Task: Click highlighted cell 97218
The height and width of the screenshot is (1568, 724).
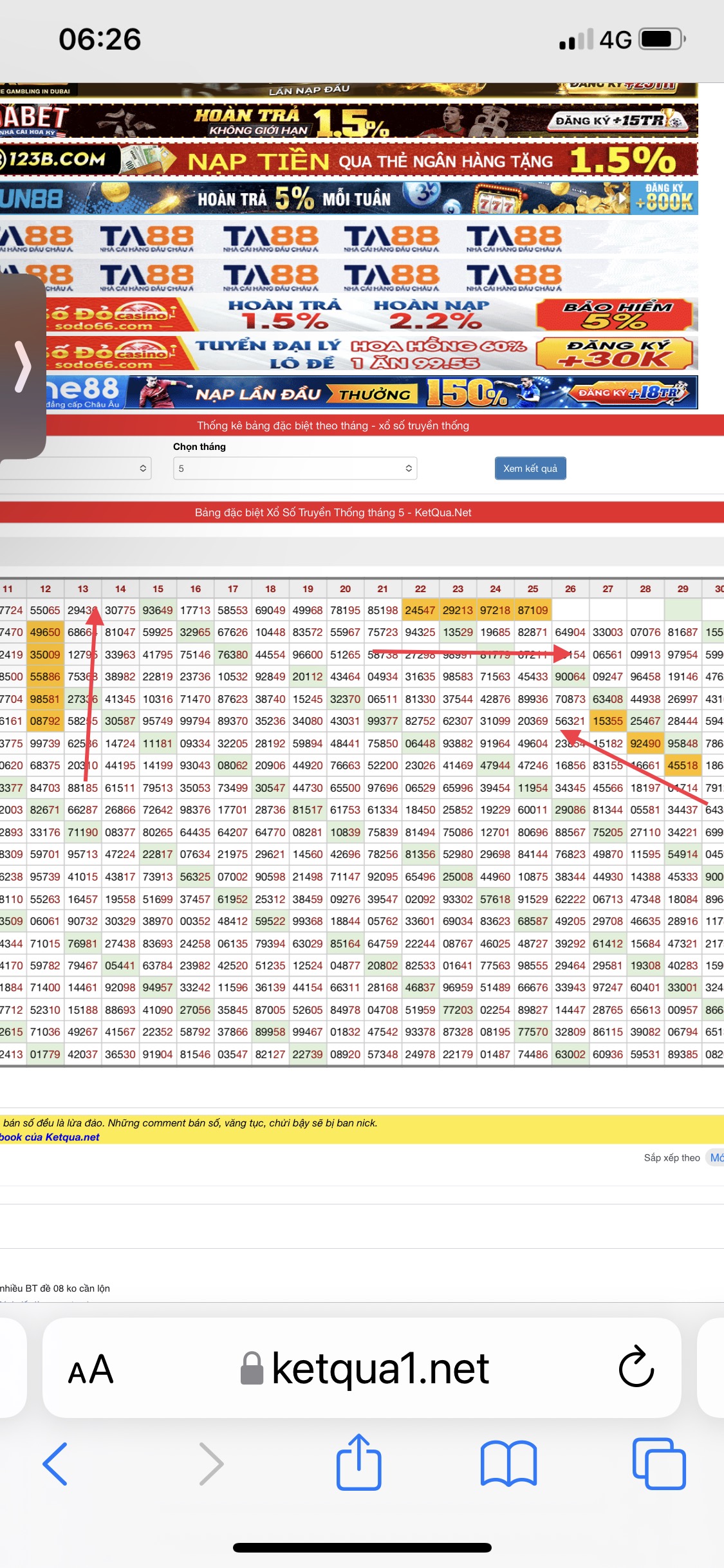Action: click(496, 610)
